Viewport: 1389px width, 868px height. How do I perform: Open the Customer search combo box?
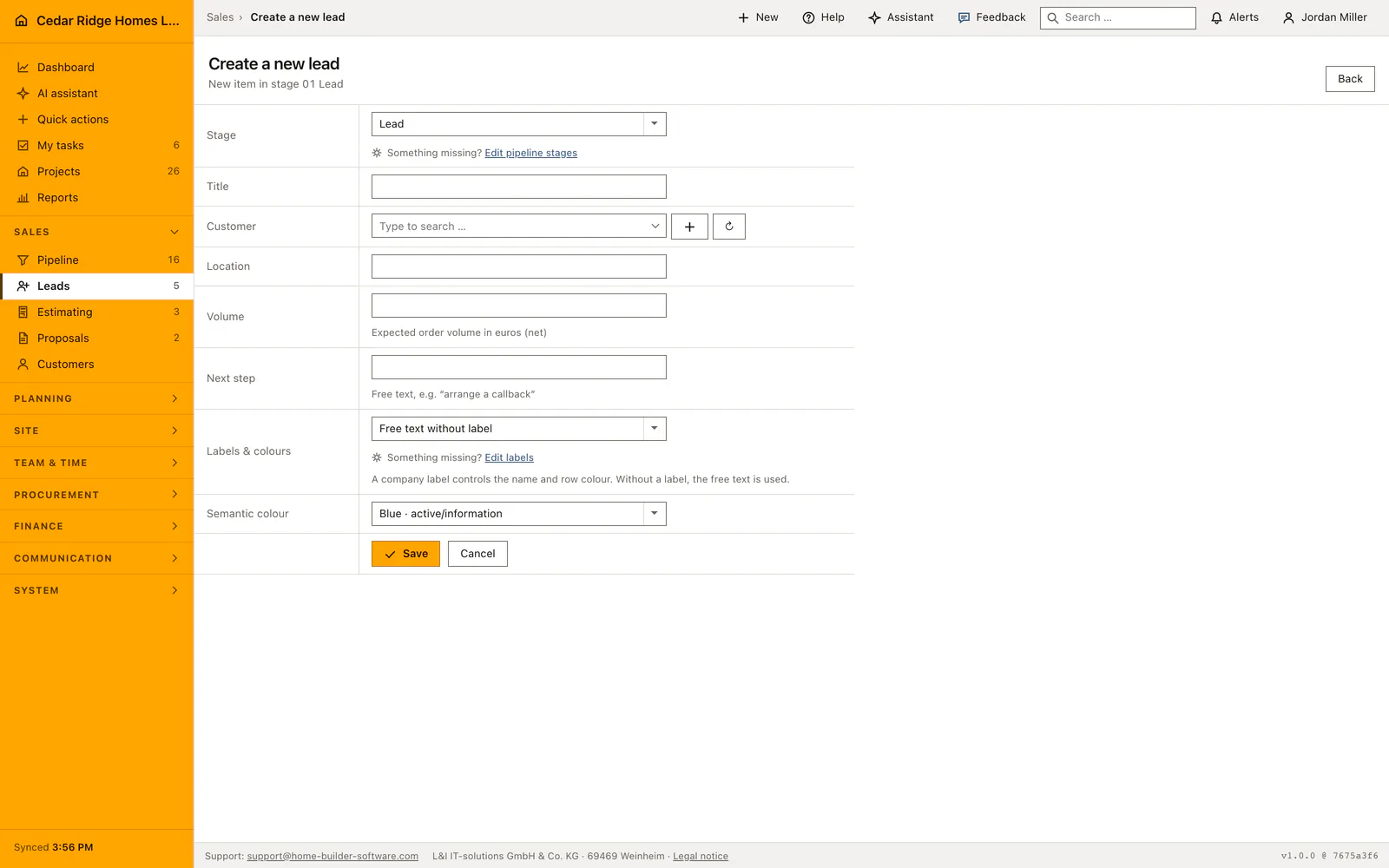518,227
